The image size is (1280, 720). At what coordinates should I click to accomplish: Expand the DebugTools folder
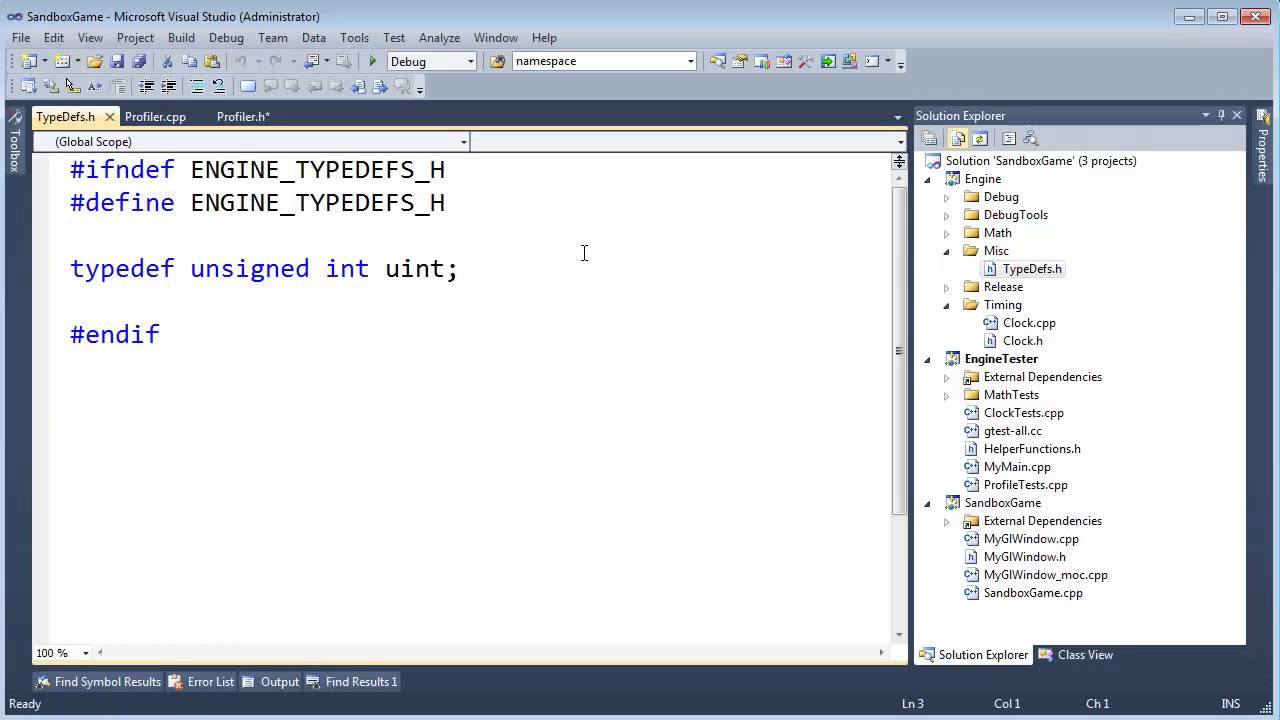tap(946, 215)
